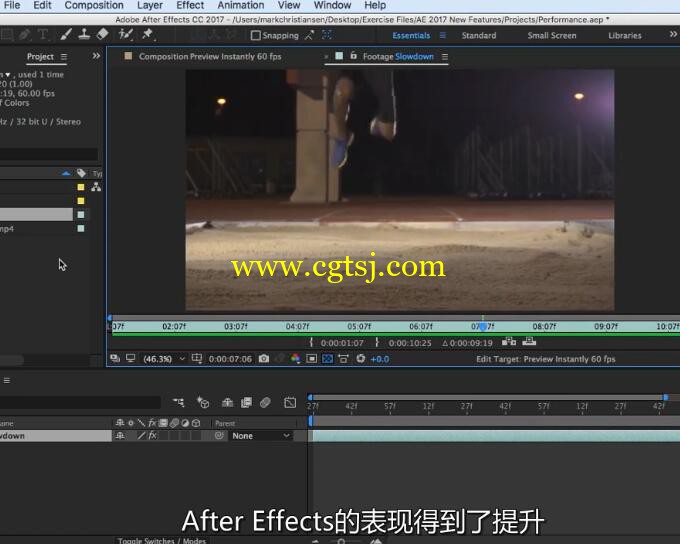Adjust the exposure value +0.0
This screenshot has height=544, width=680.
pos(379,359)
